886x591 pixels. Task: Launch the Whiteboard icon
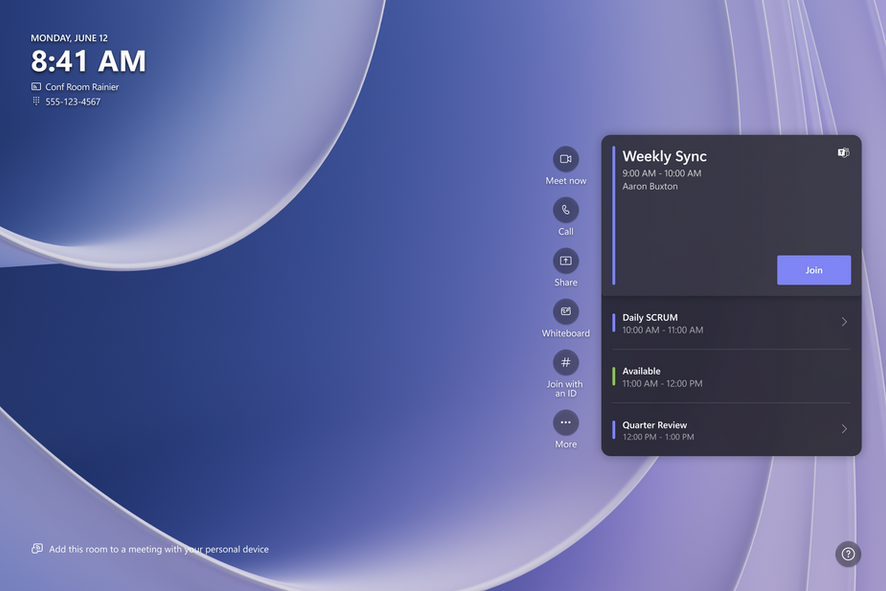566,312
